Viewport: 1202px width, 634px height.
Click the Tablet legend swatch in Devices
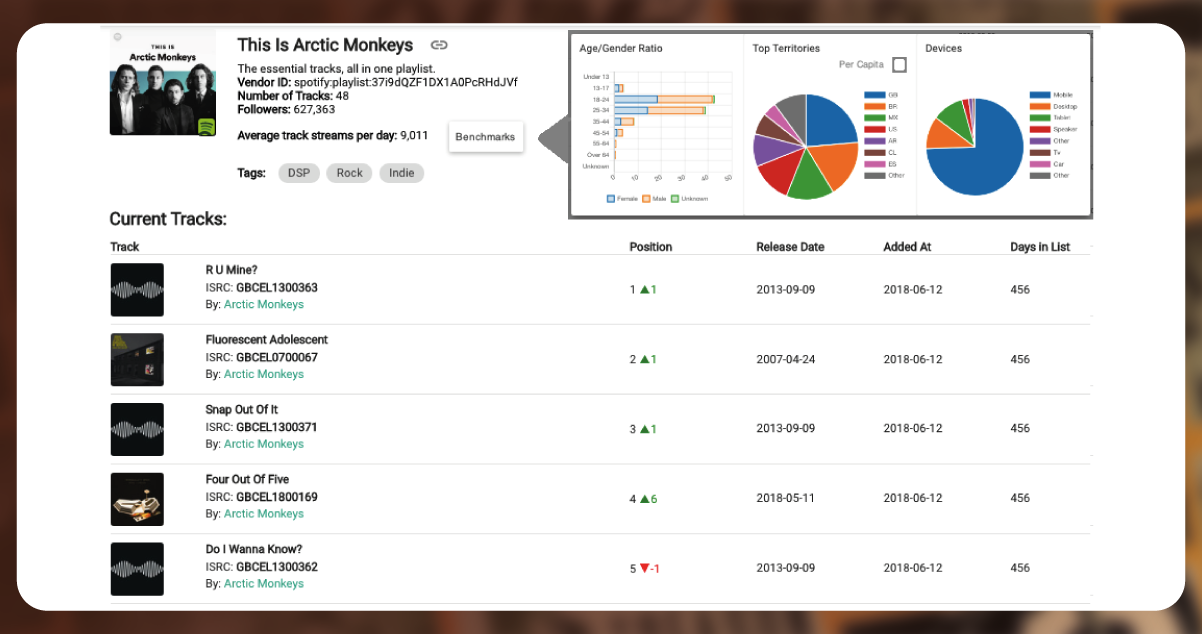pos(1039,118)
